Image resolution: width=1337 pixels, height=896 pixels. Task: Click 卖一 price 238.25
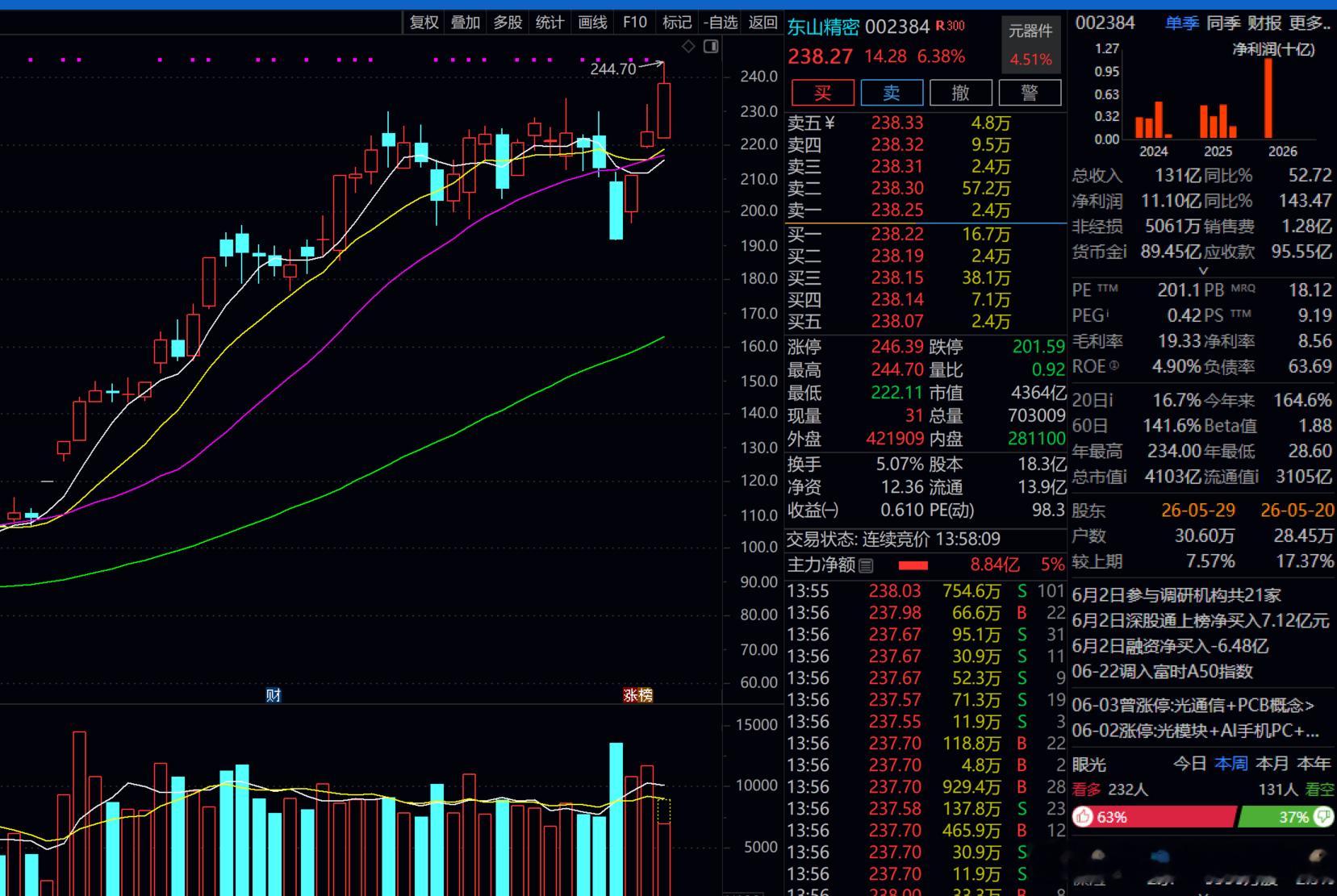tap(897, 210)
